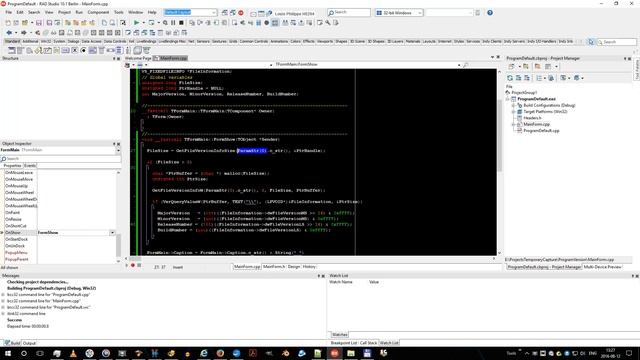Click the wrench icon in the main toolbar
This screenshot has height=360, width=640.
coord(328,23)
